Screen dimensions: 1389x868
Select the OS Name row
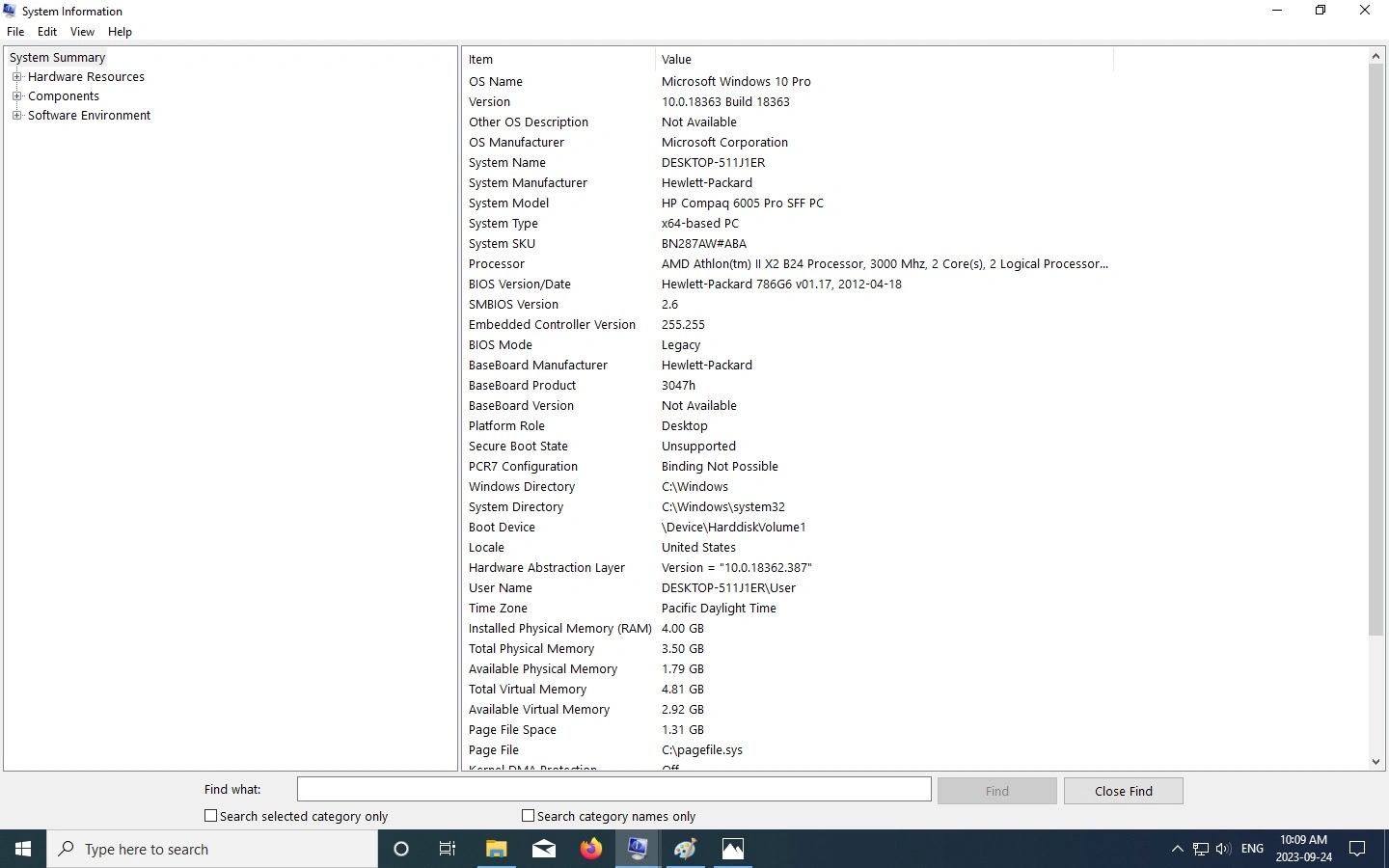click(789, 82)
